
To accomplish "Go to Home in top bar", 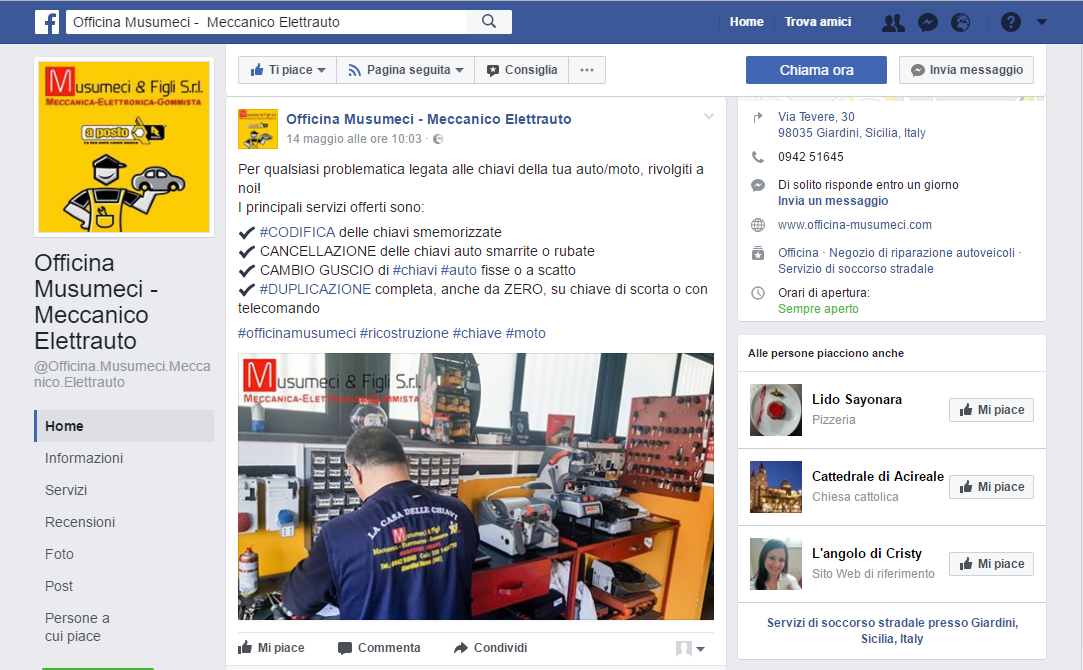I will (747, 22).
